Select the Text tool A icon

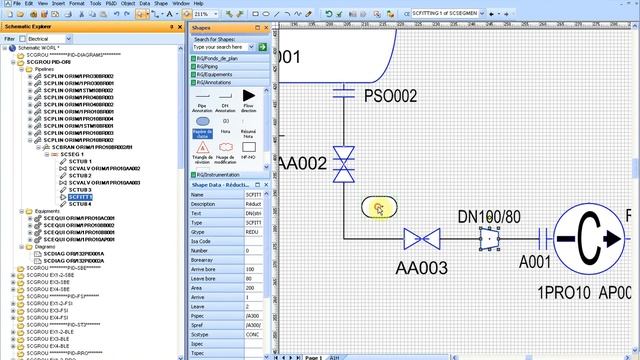[169, 14]
